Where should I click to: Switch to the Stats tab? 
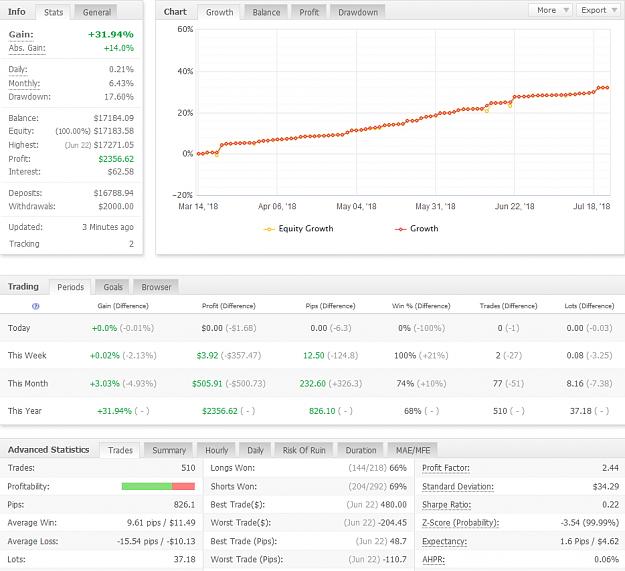tap(53, 12)
